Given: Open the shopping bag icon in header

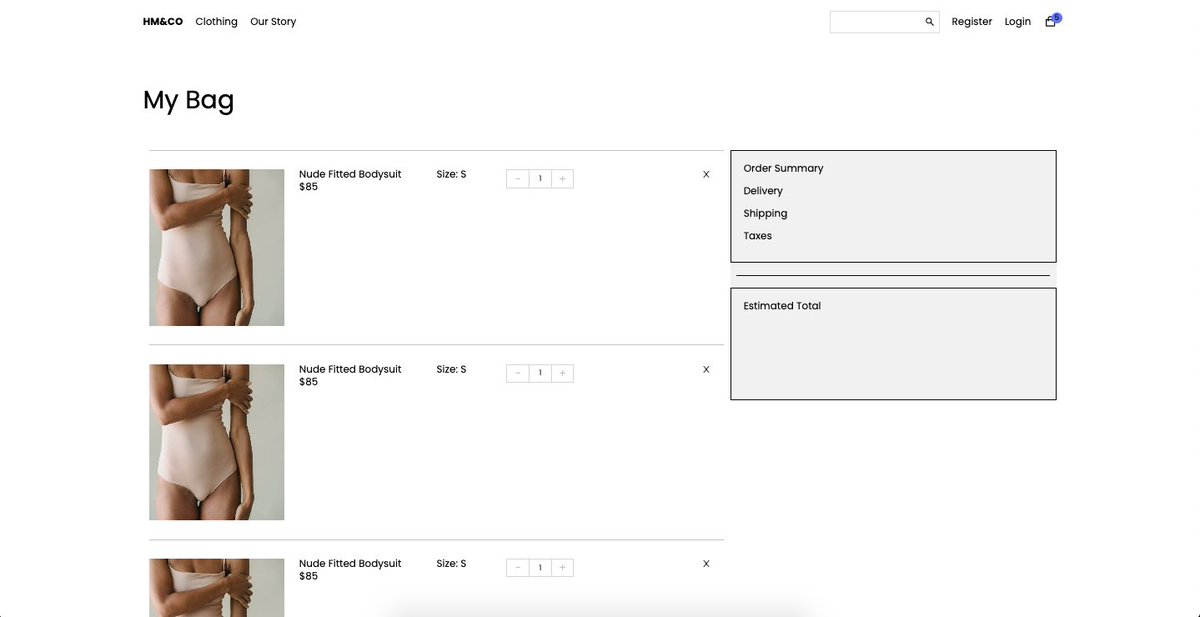Looking at the screenshot, I should (x=1050, y=21).
